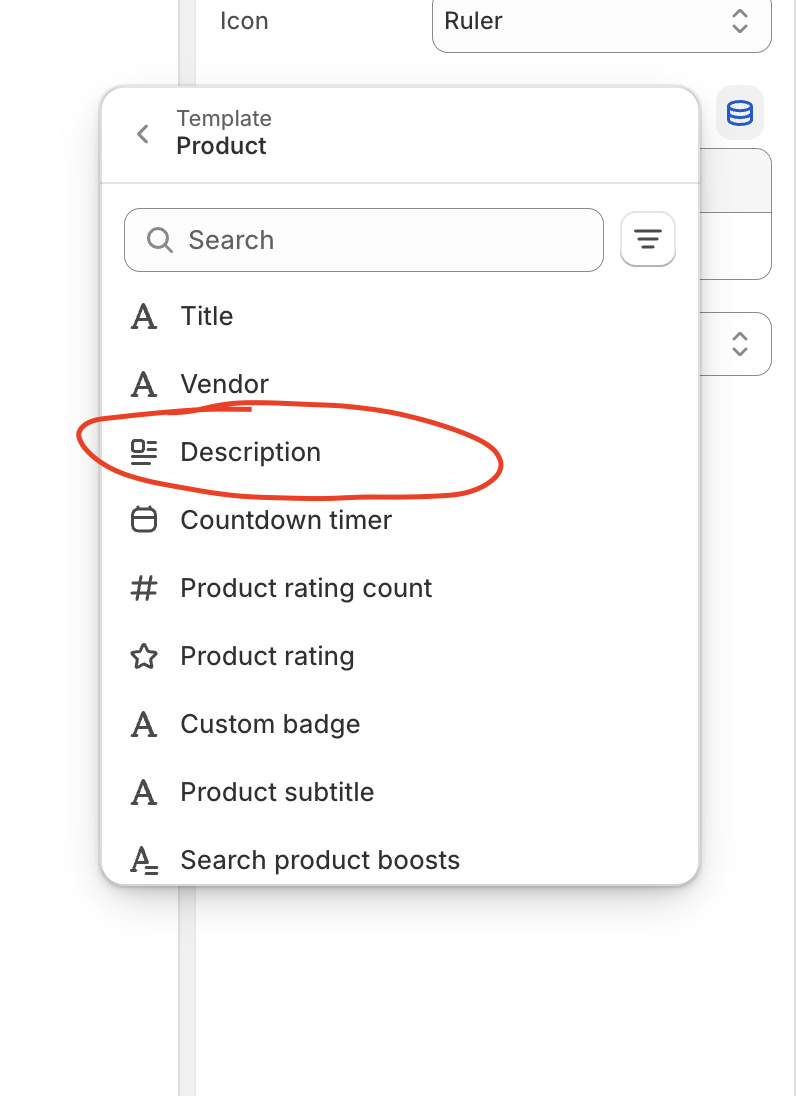
Task: Select the Product subtitle option
Action: 277,792
